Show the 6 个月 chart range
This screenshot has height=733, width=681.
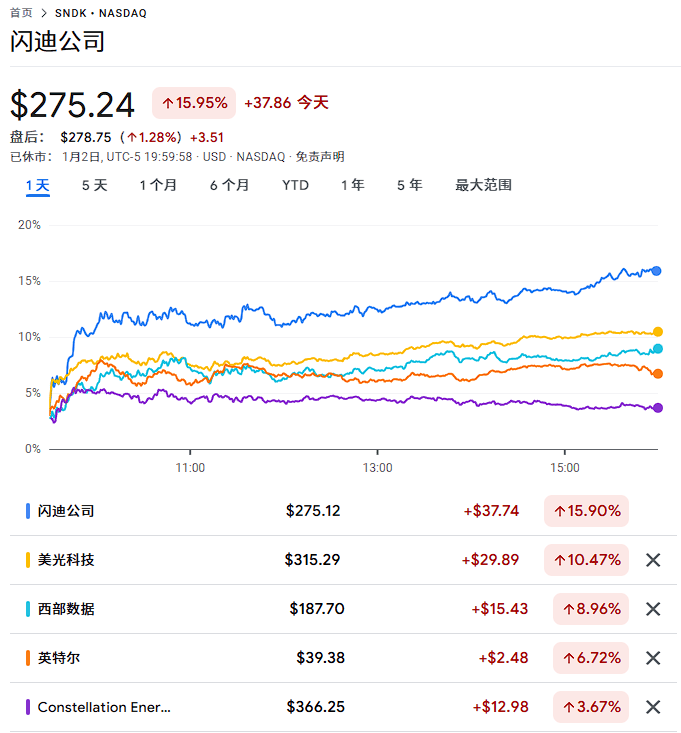pos(229,185)
